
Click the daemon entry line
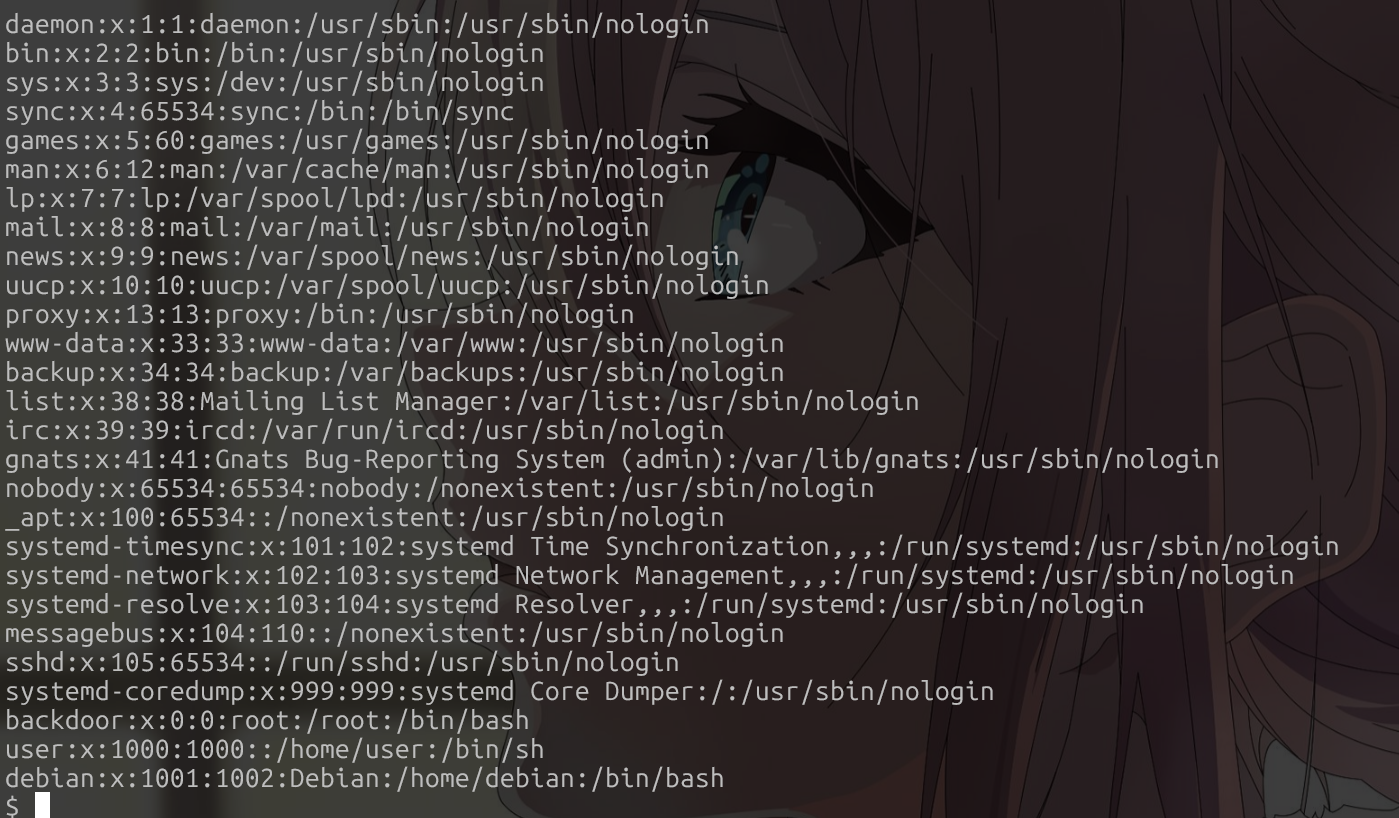[357, 24]
